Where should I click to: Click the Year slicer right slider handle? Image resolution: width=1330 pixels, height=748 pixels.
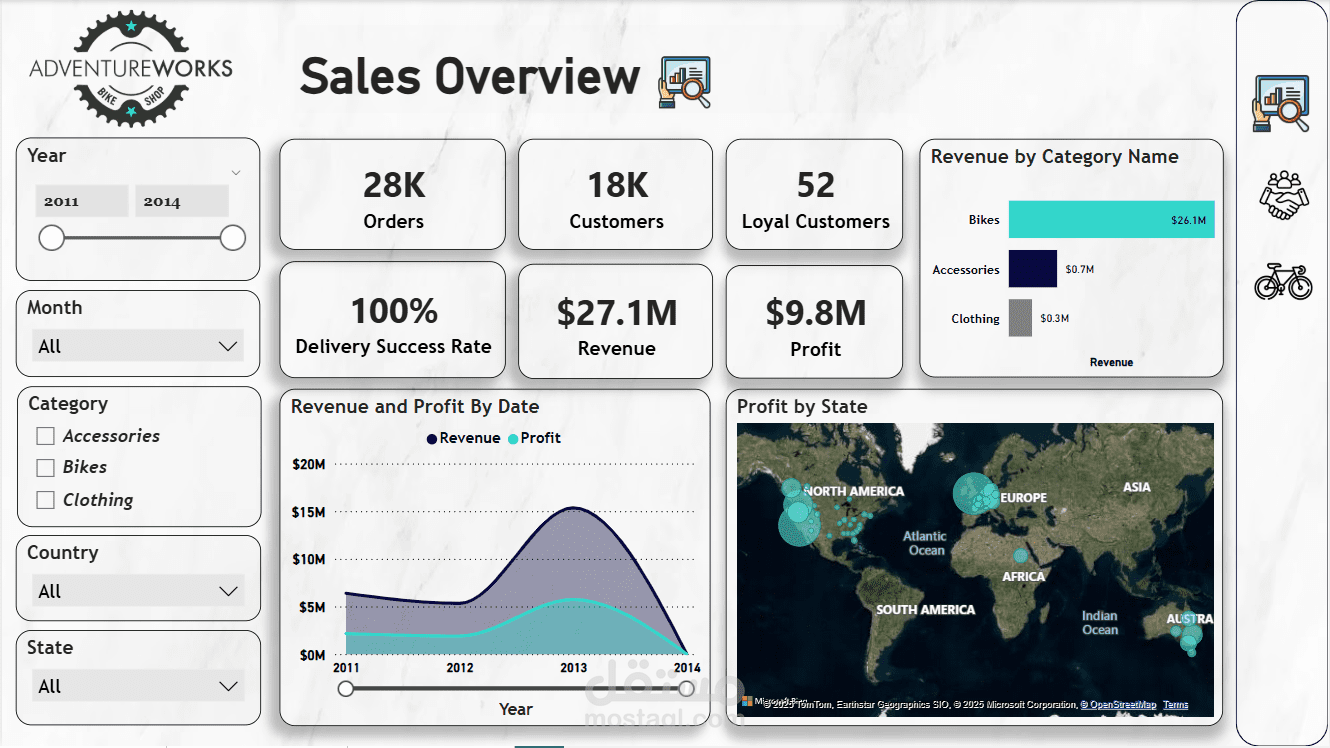click(233, 238)
